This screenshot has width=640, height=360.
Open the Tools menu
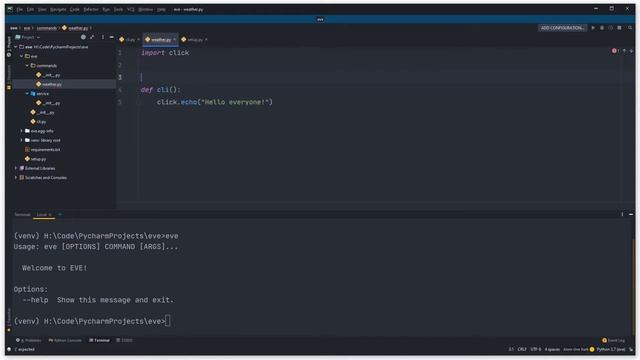coord(118,9)
